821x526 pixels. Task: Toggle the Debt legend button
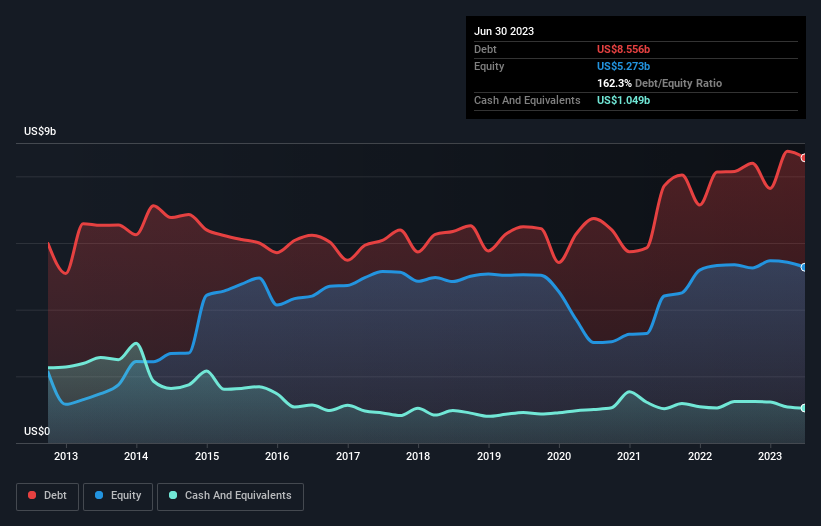(x=48, y=496)
